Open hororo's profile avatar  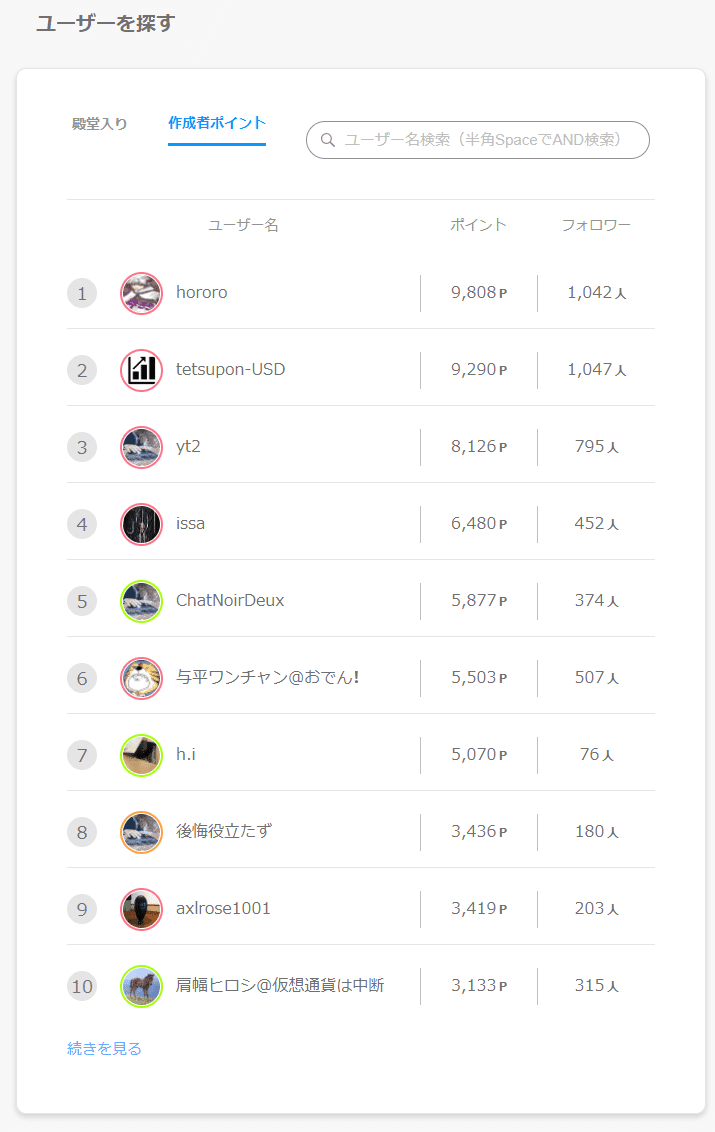coord(141,293)
